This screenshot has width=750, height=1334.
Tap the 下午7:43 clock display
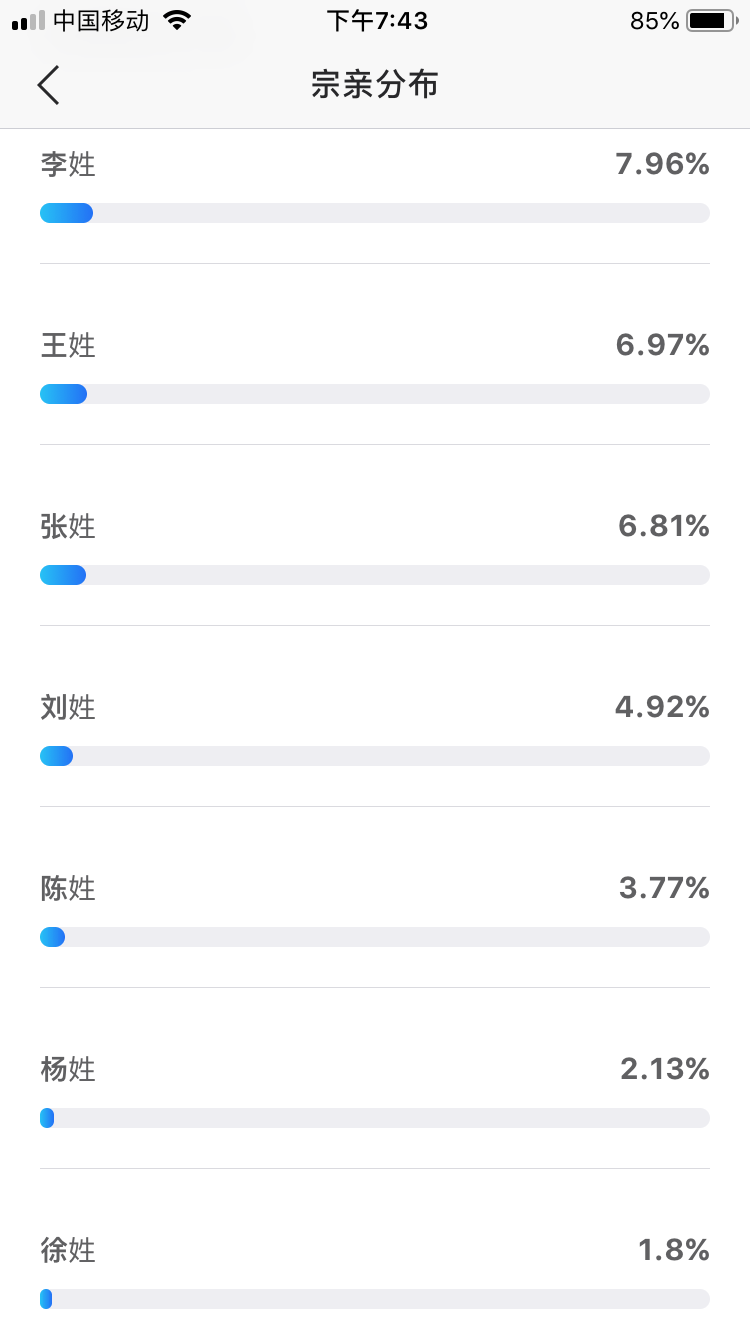377,20
